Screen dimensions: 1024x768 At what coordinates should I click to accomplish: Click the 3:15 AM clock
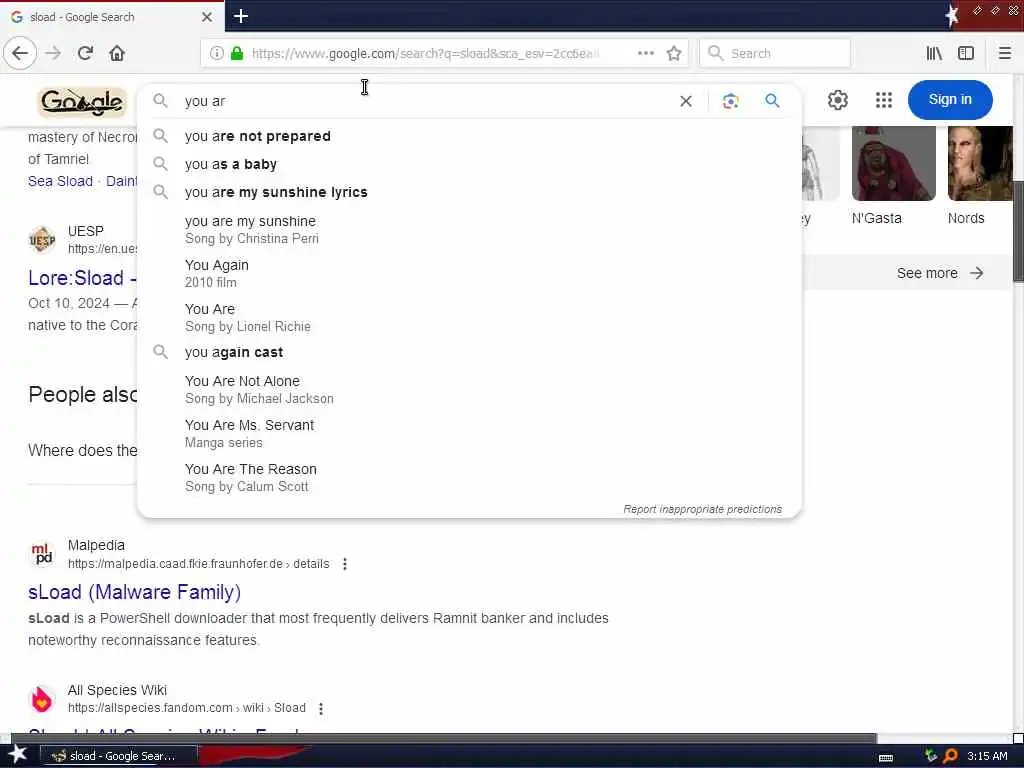point(987,756)
